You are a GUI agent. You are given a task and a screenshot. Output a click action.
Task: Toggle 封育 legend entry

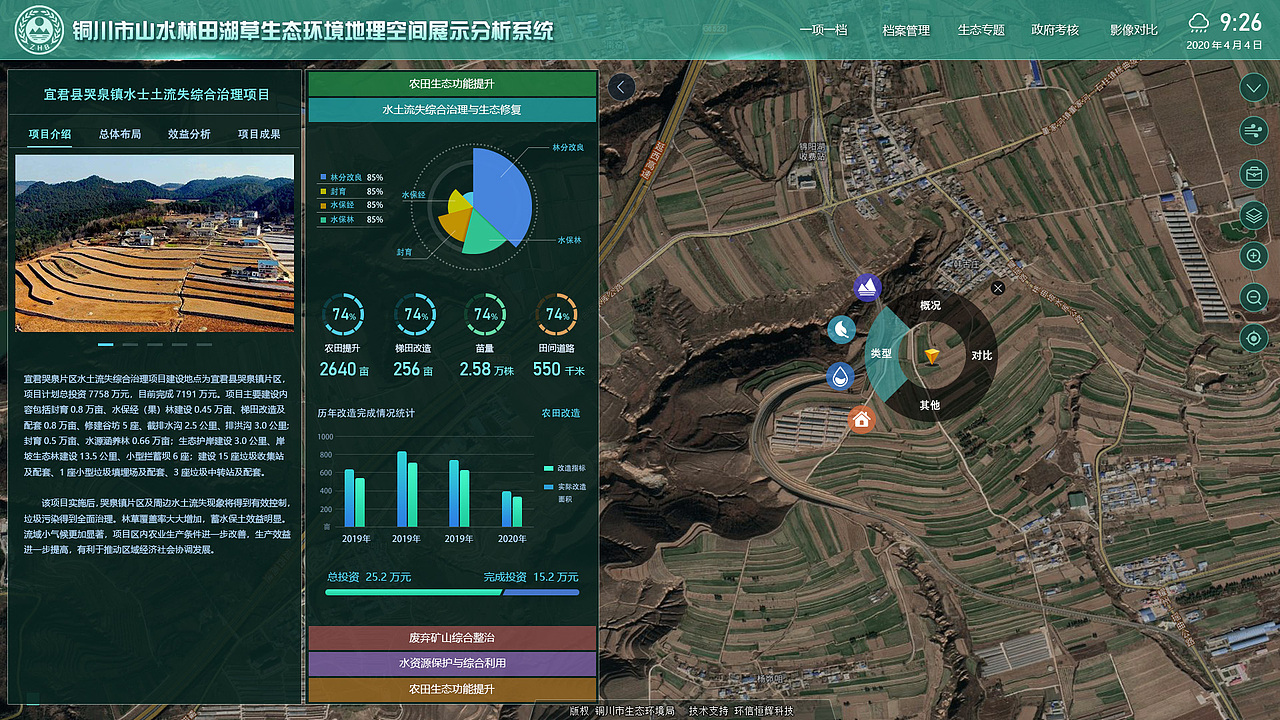[351, 191]
